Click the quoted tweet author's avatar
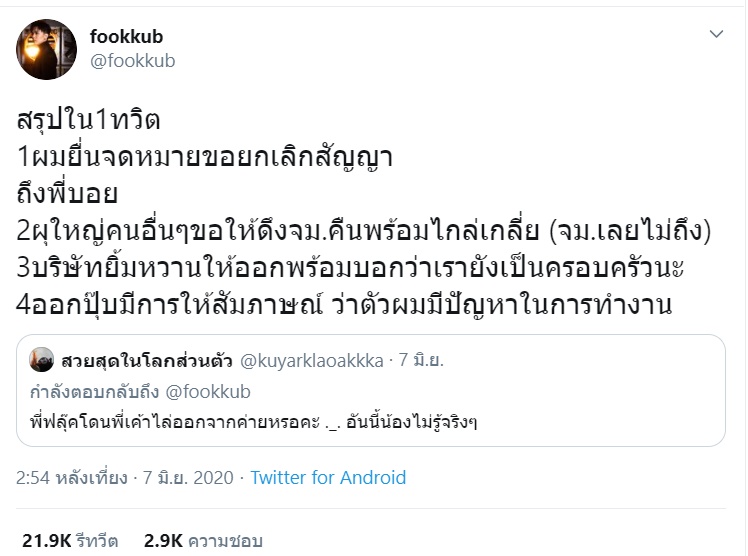 (43, 360)
